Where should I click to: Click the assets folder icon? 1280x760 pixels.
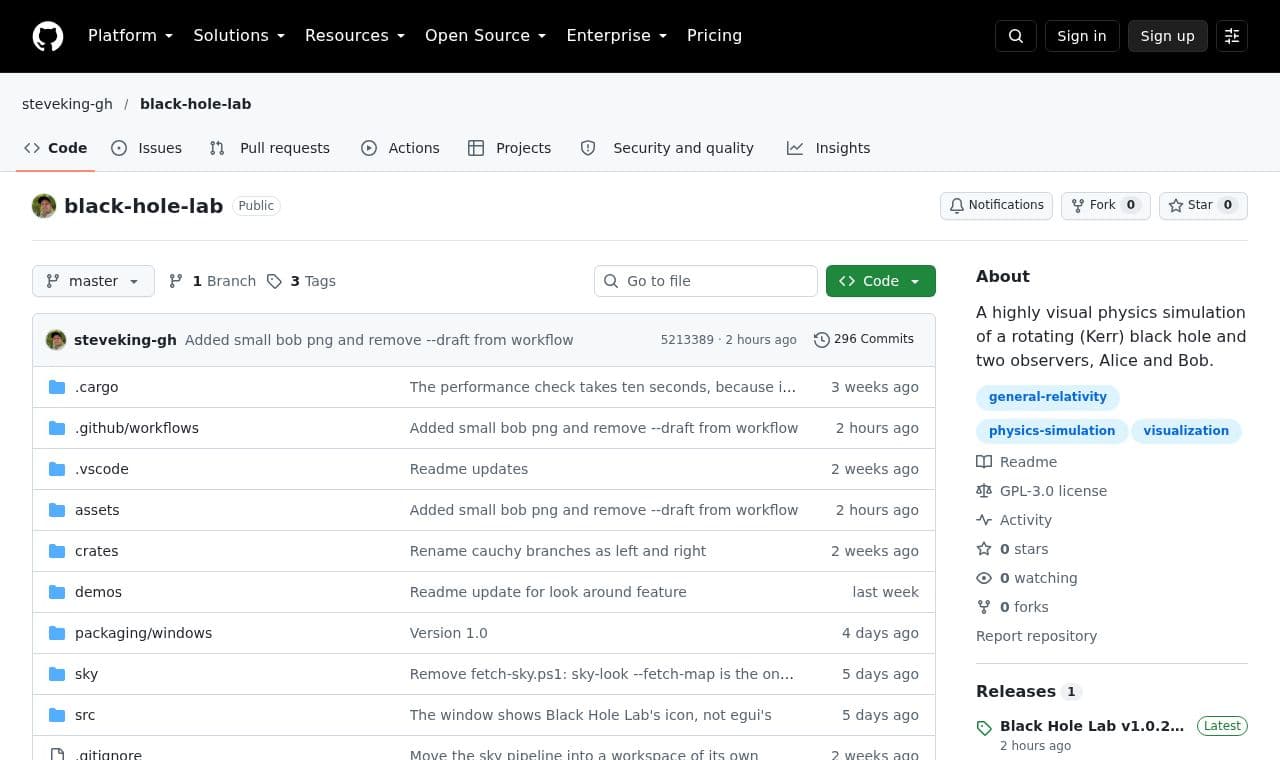tap(57, 510)
